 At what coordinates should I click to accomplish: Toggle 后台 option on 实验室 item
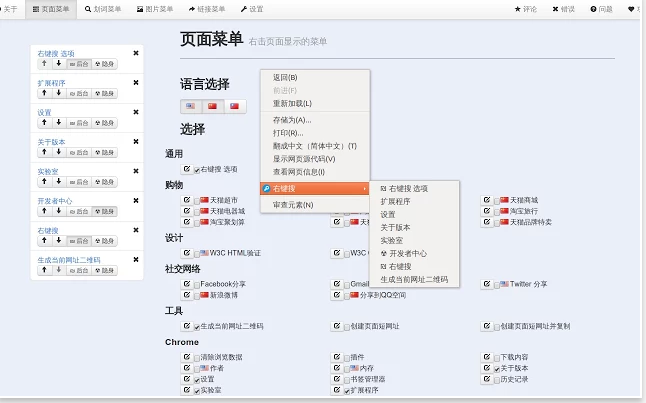click(79, 182)
